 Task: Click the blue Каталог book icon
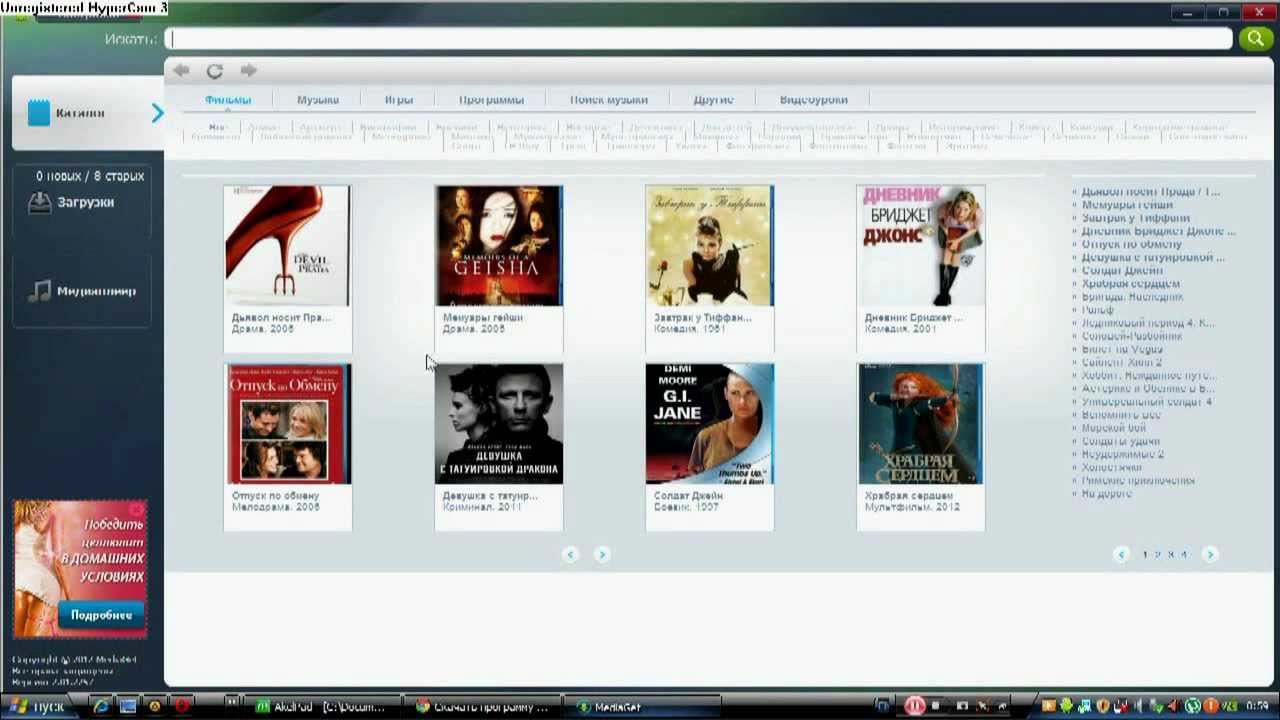[x=39, y=112]
